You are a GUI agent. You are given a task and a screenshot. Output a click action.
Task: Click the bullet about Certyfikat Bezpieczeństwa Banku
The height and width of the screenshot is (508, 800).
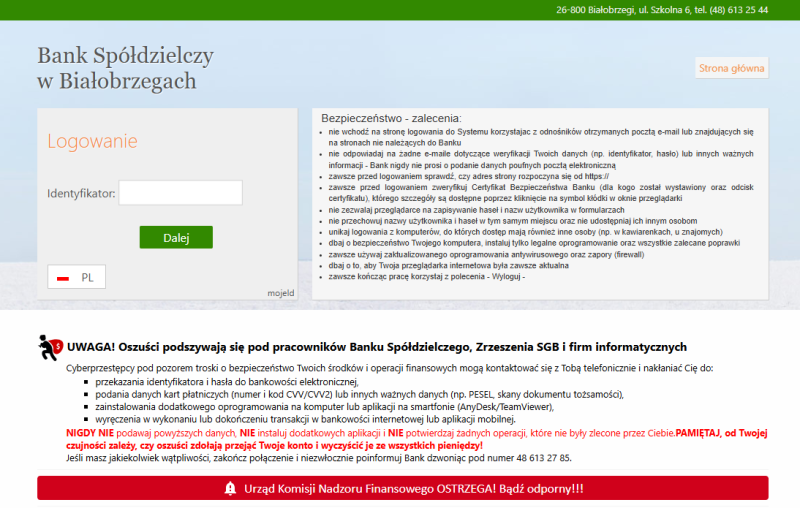pos(541,193)
